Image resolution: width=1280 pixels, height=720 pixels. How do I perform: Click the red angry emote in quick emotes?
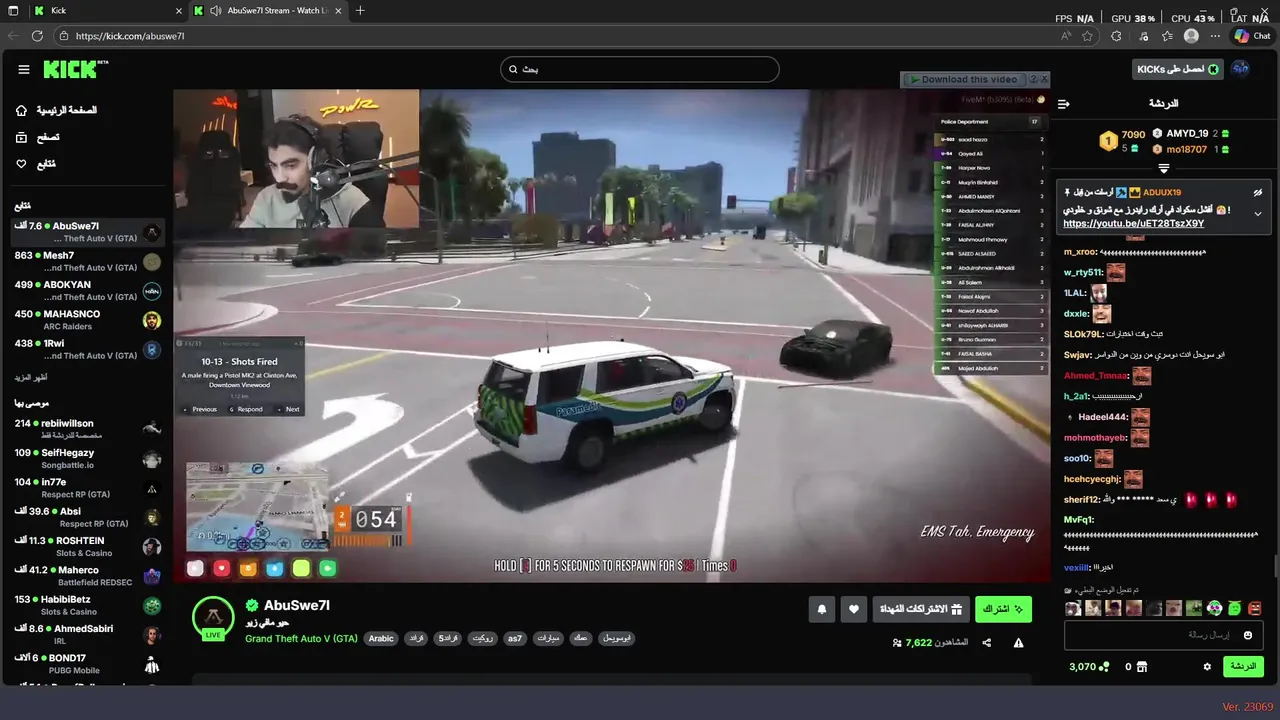point(1254,608)
